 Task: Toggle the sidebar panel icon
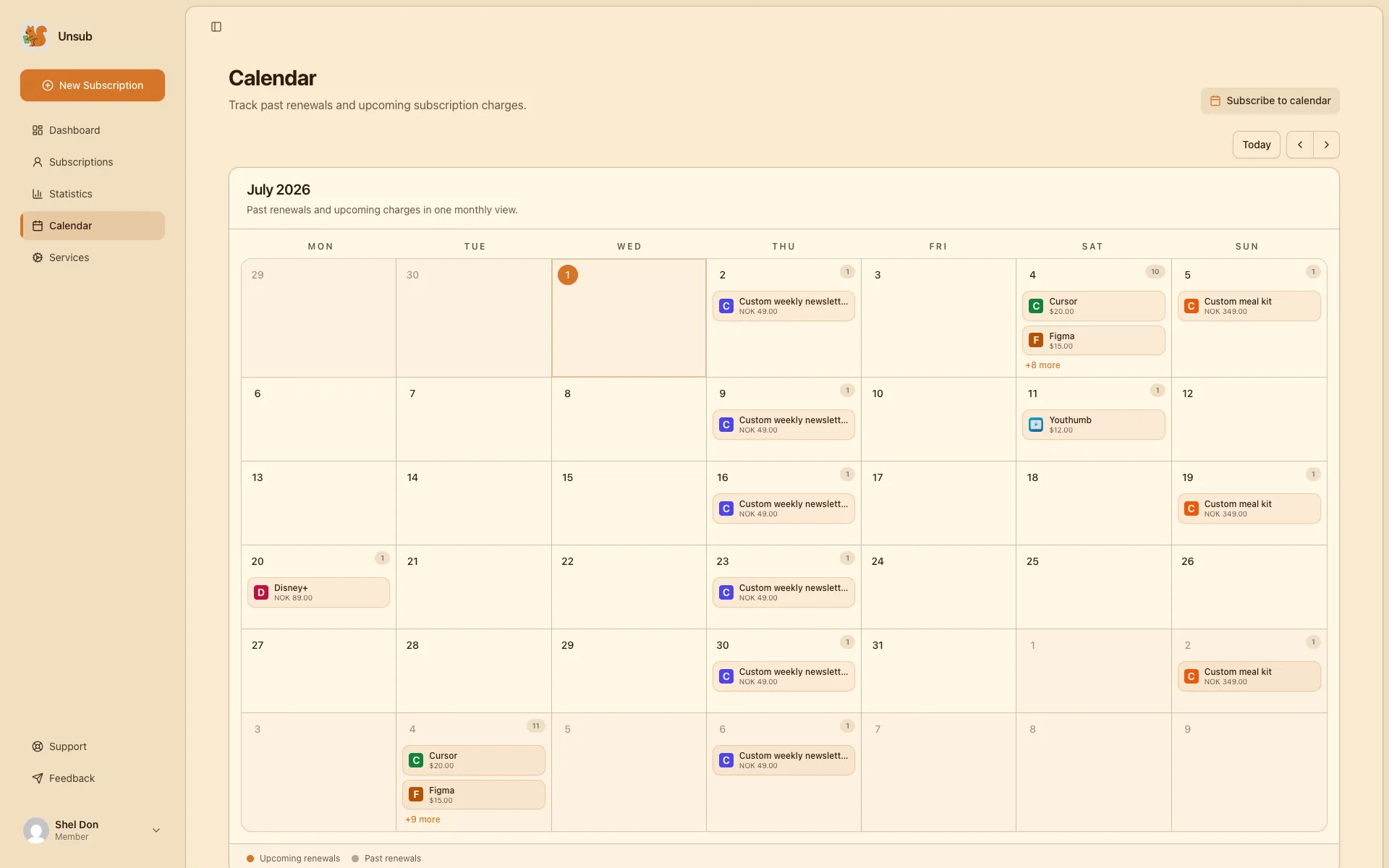click(216, 27)
